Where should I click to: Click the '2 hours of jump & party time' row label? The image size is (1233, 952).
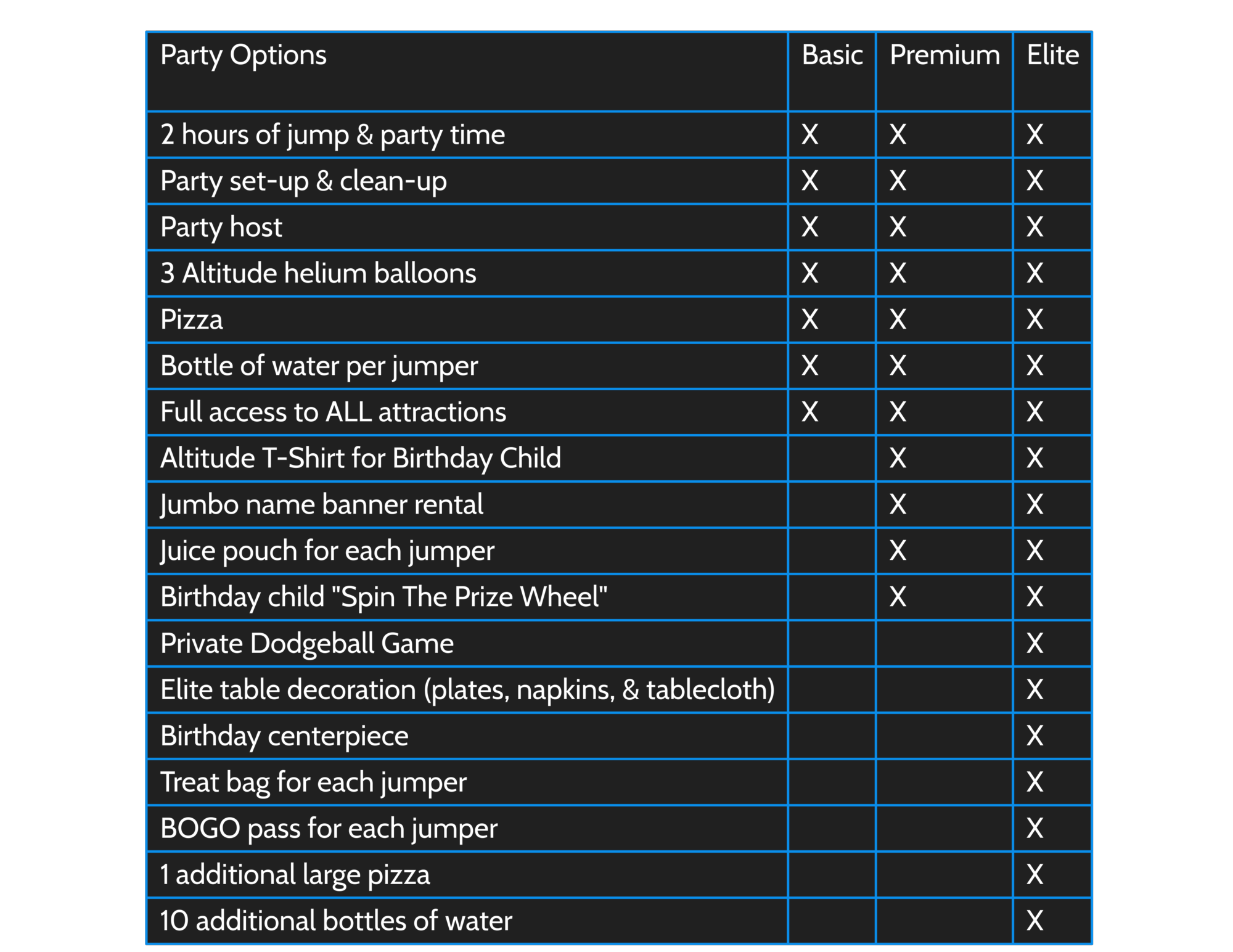pyautogui.click(x=332, y=135)
